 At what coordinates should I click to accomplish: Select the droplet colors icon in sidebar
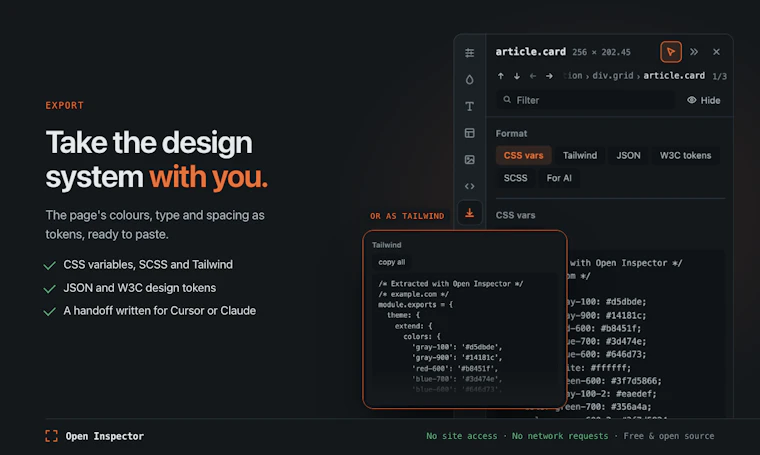point(469,79)
